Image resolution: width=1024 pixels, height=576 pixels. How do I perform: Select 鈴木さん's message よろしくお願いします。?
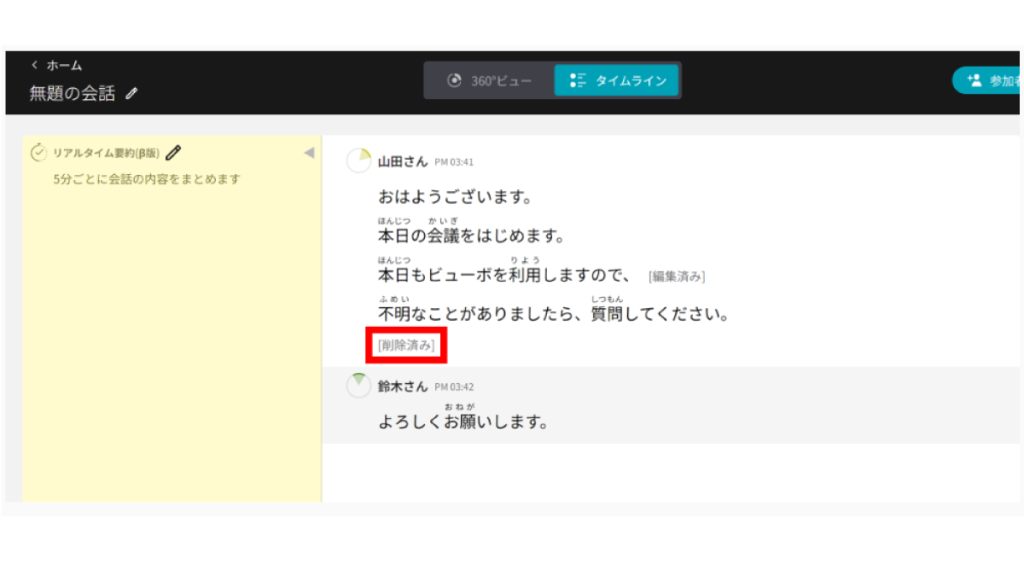[x=463, y=421]
